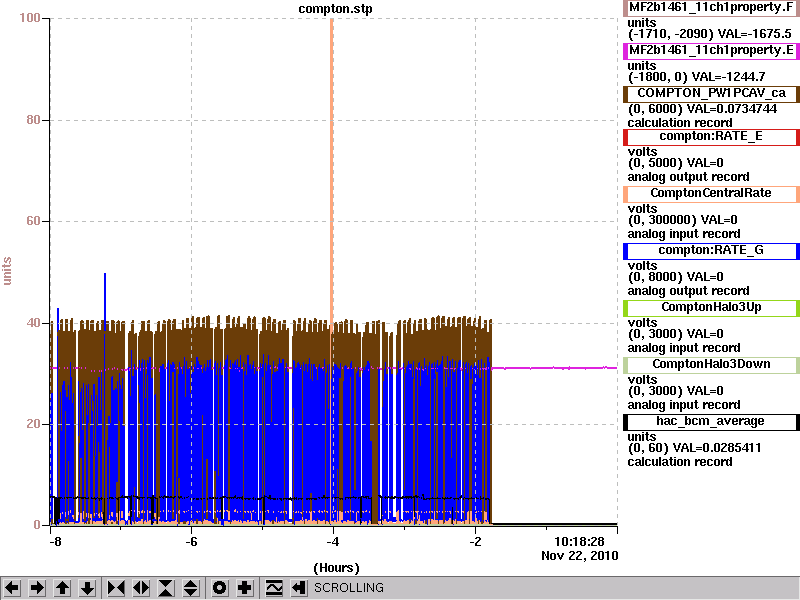Click the 'units' y-axis label
Screen dimensions: 800x600
tap(7, 271)
